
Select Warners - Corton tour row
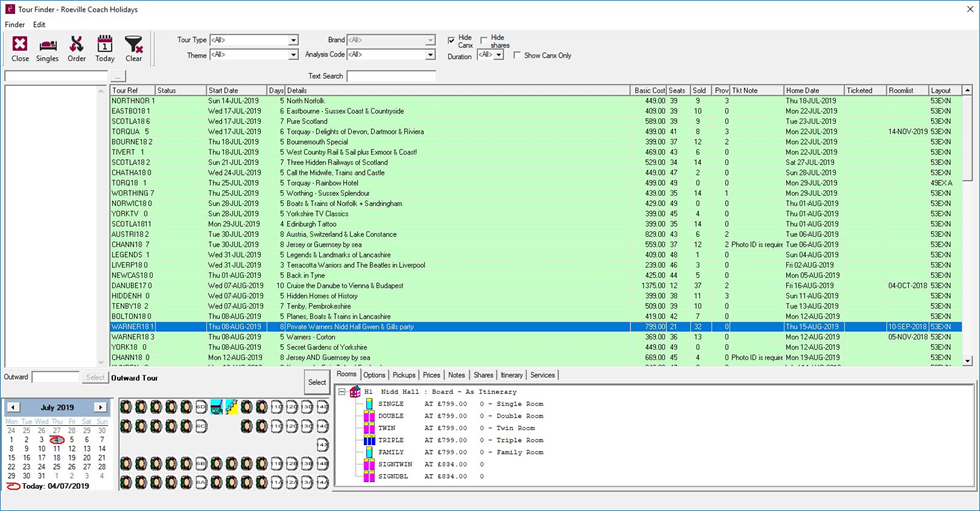536,337
